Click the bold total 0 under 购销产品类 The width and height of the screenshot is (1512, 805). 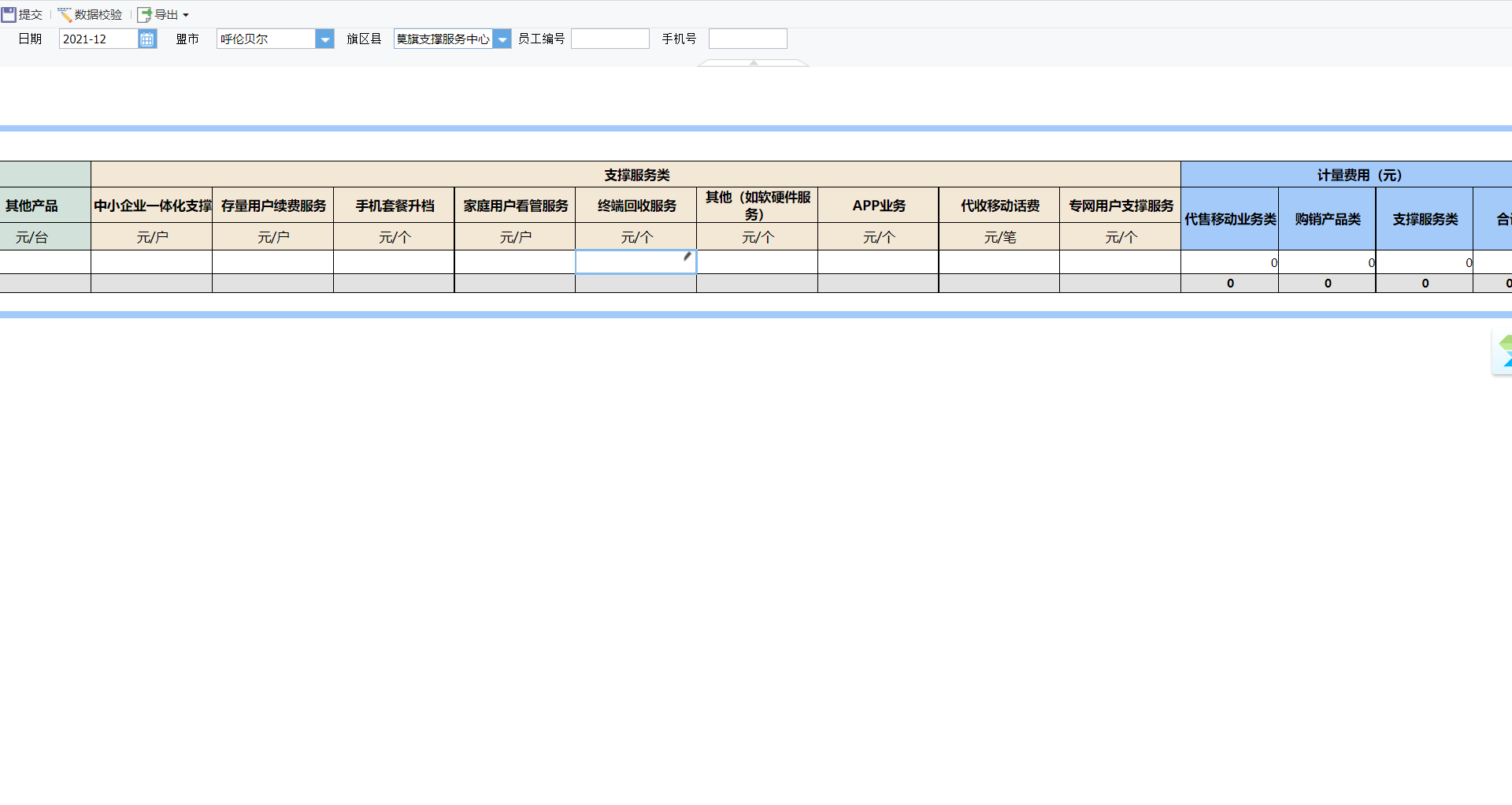[x=1328, y=284]
